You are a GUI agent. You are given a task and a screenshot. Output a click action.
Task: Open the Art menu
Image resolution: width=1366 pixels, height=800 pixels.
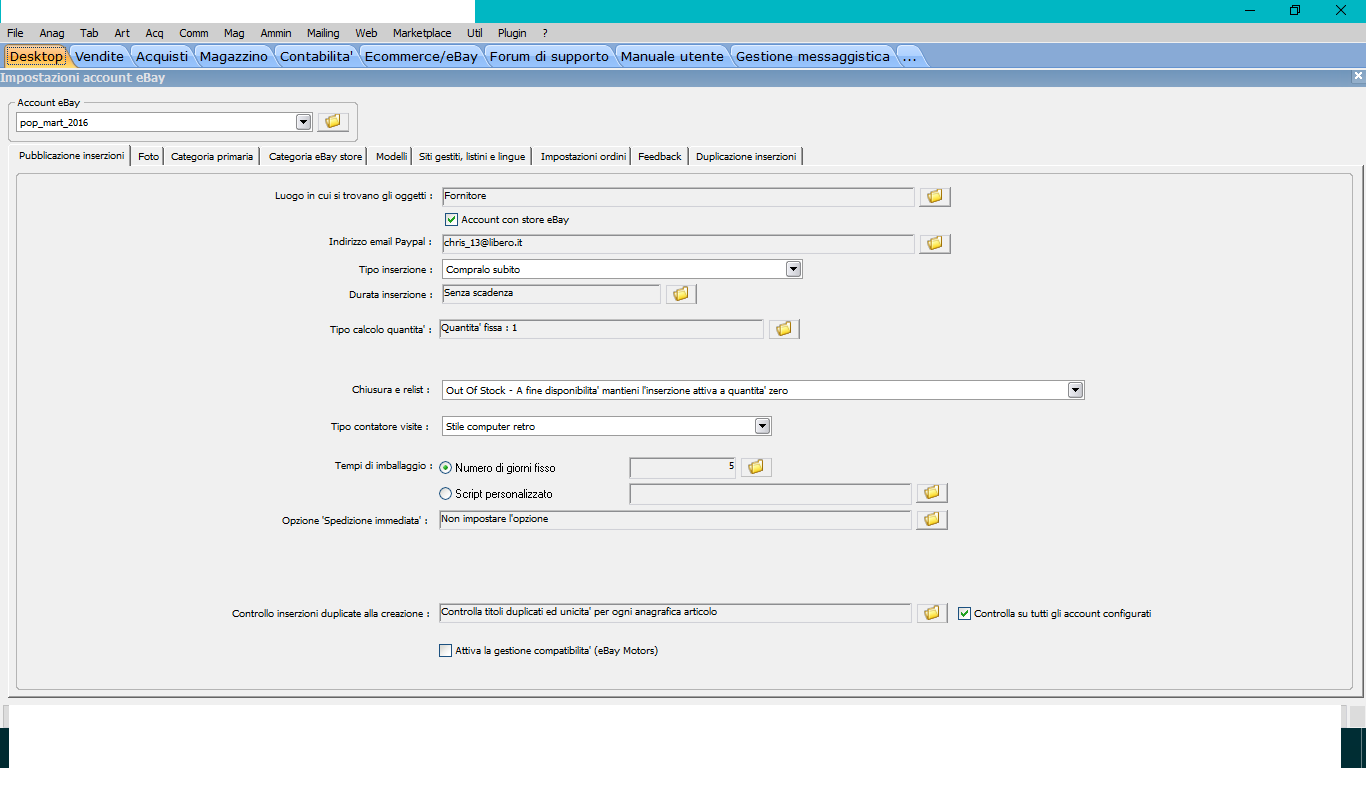coord(122,33)
